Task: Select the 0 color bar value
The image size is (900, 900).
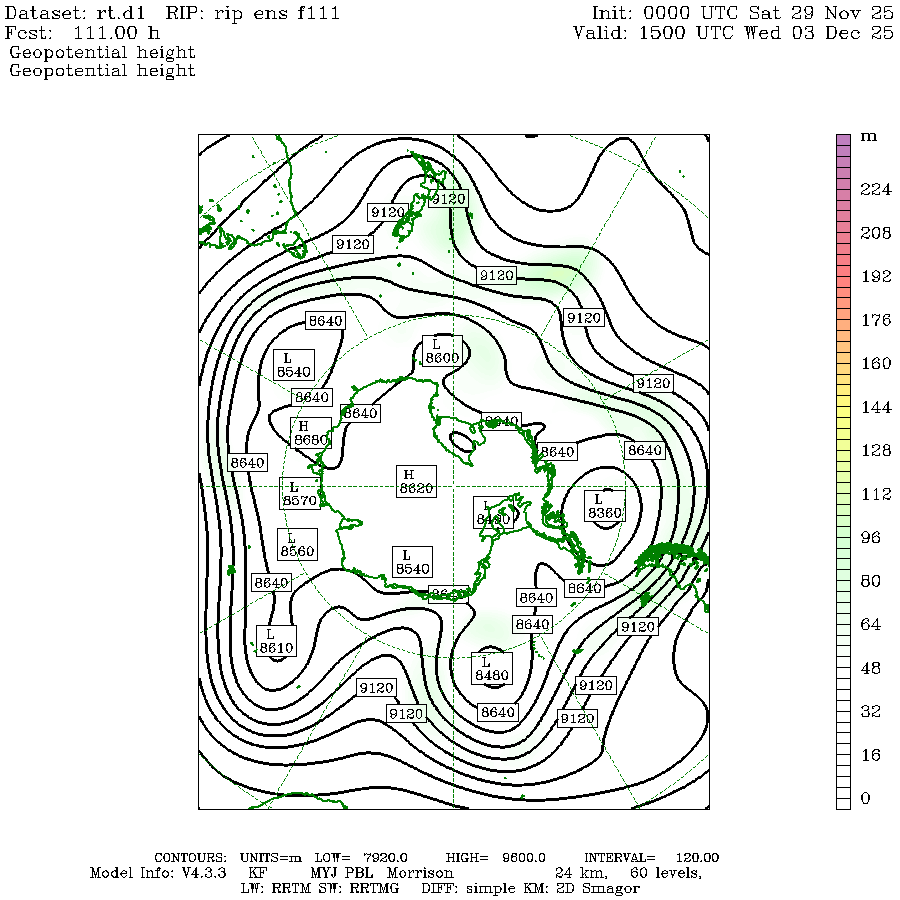Action: pyautogui.click(x=865, y=798)
